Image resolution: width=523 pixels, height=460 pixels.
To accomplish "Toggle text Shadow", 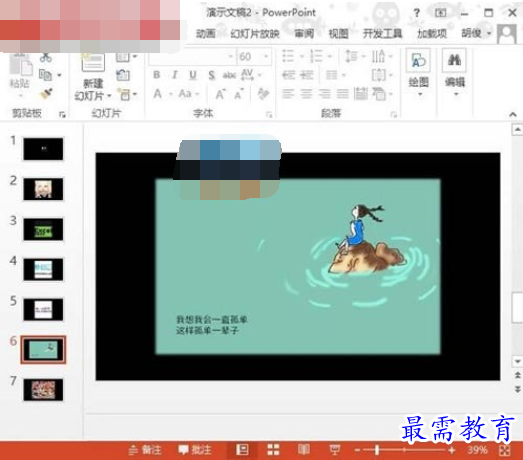I will (x=211, y=75).
